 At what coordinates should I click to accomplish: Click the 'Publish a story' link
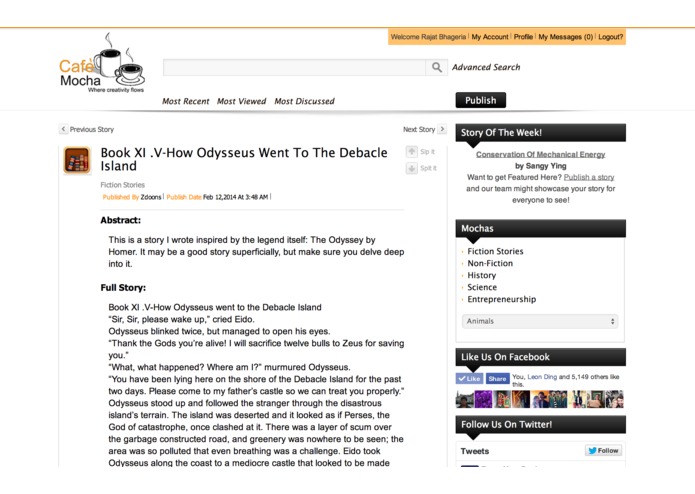pyautogui.click(x=589, y=177)
